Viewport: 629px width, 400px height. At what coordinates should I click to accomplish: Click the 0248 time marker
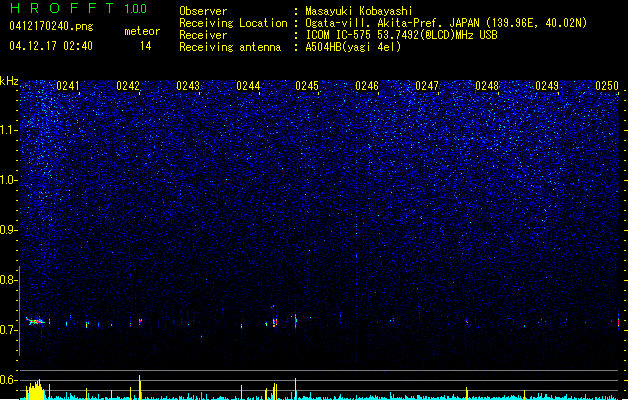click(487, 86)
